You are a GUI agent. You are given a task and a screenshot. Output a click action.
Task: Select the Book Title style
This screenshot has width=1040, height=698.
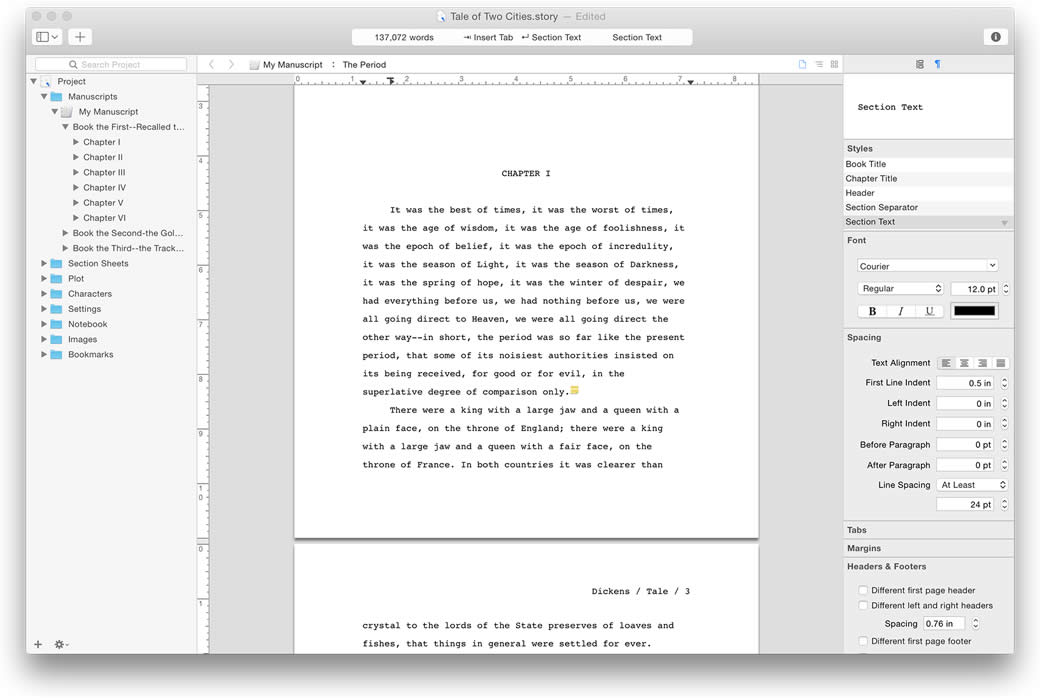[928, 164]
